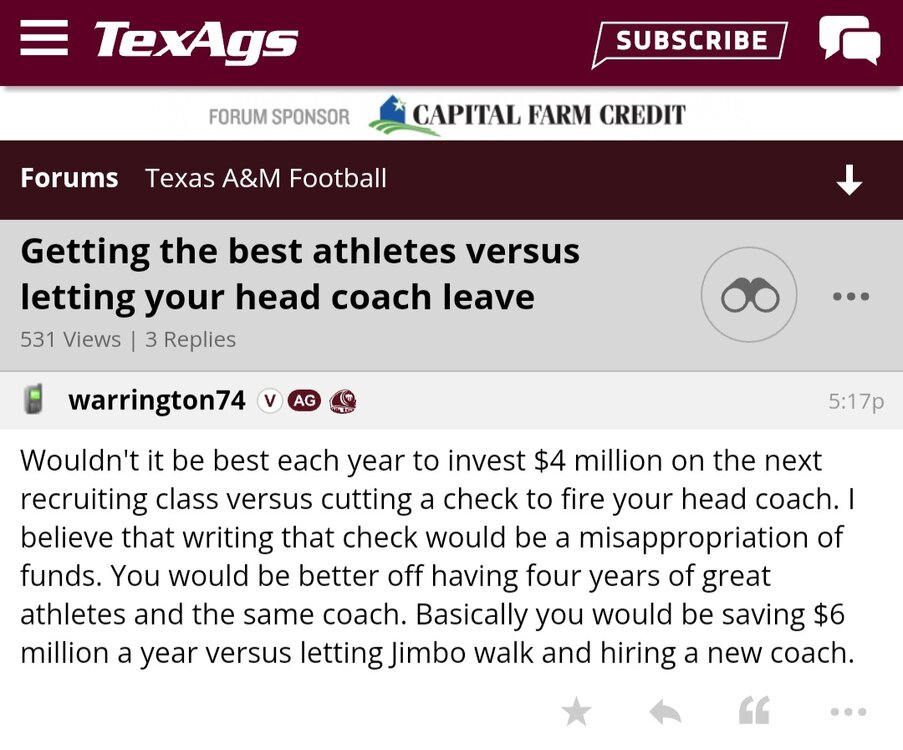Star this post by warrington74
The image size is (903, 750).
click(x=576, y=712)
